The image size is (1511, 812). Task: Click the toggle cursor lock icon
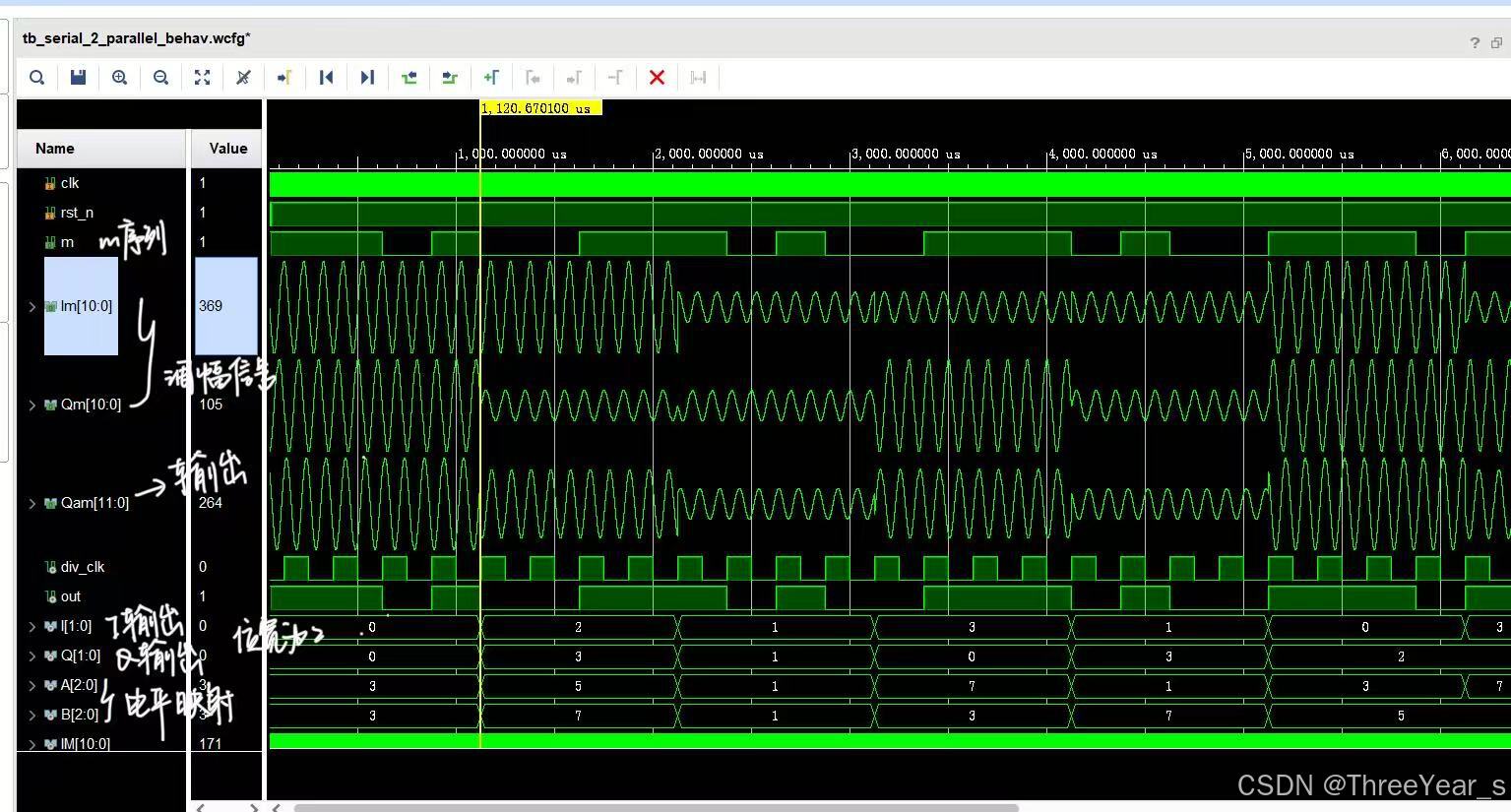tap(698, 78)
